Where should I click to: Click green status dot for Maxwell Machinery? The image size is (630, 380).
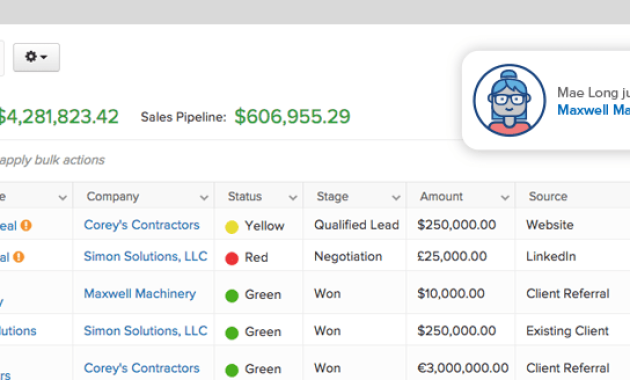[232, 296]
